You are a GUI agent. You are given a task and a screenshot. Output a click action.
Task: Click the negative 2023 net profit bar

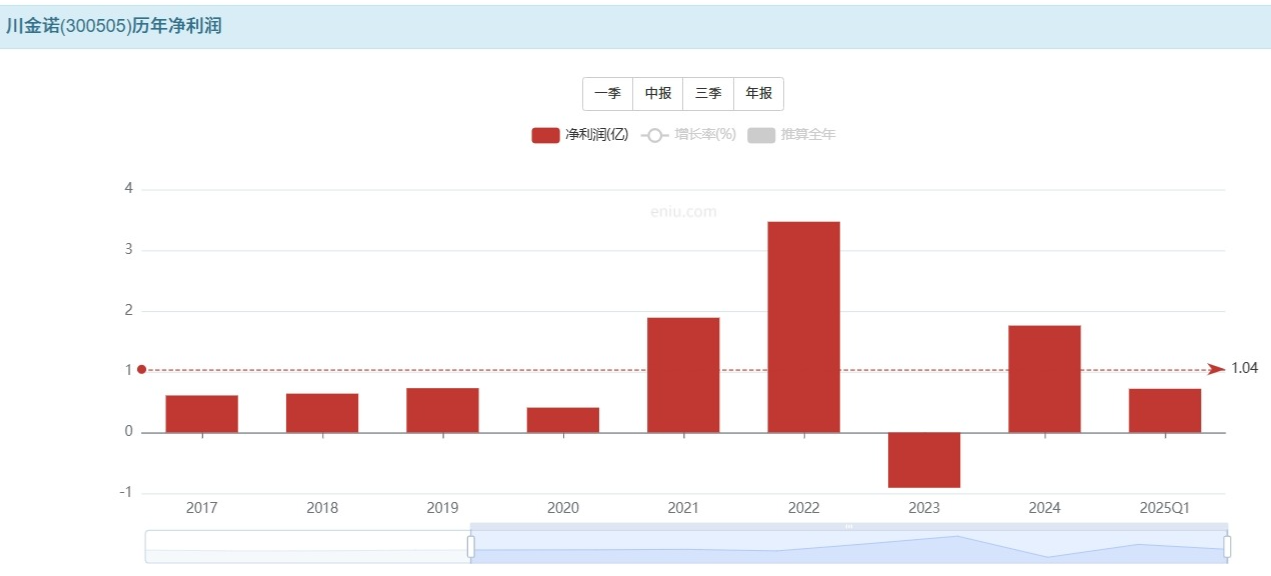pos(924,460)
